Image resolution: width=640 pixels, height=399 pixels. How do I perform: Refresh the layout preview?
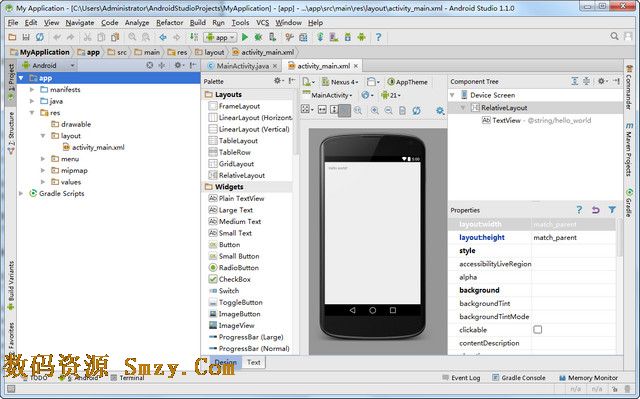point(416,111)
